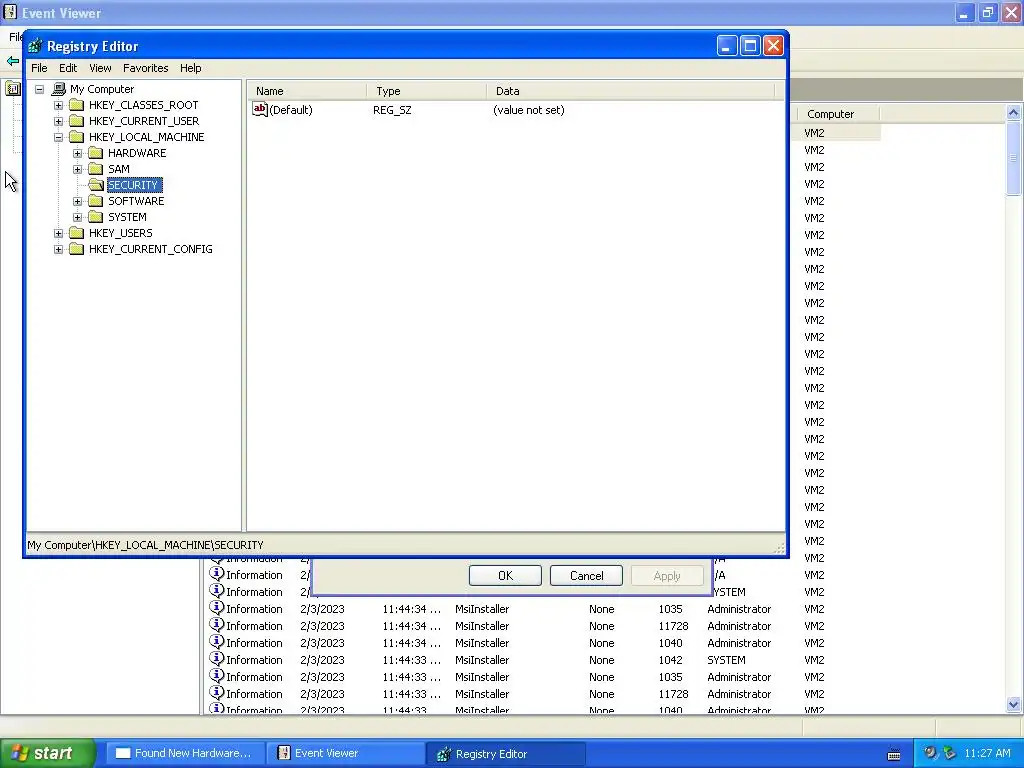
Task: Click the HKEY_USERS folder icon
Action: click(x=76, y=232)
